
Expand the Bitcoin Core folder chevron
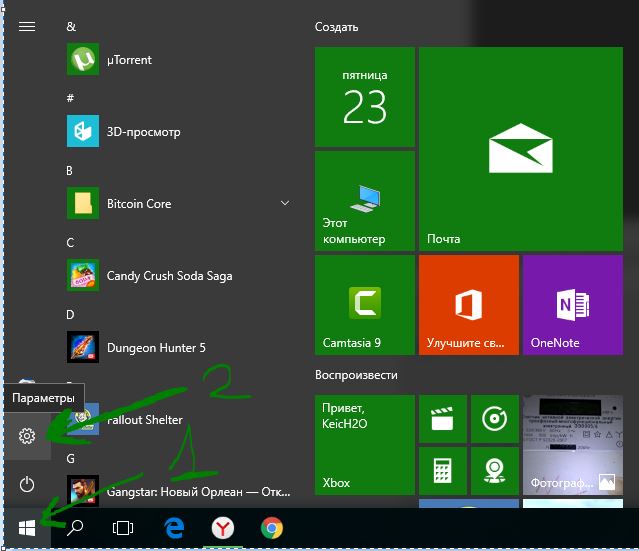tap(285, 203)
